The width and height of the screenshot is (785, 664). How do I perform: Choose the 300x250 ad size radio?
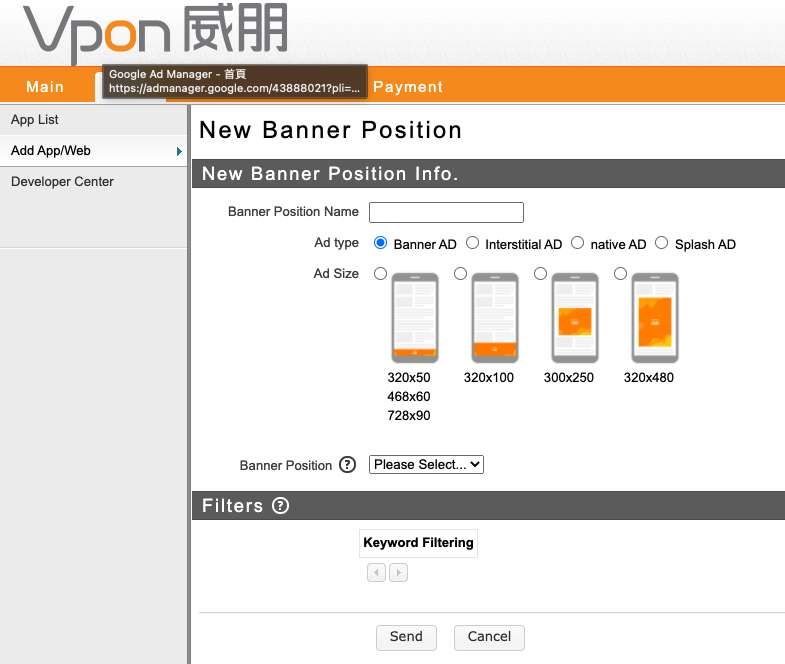540,273
